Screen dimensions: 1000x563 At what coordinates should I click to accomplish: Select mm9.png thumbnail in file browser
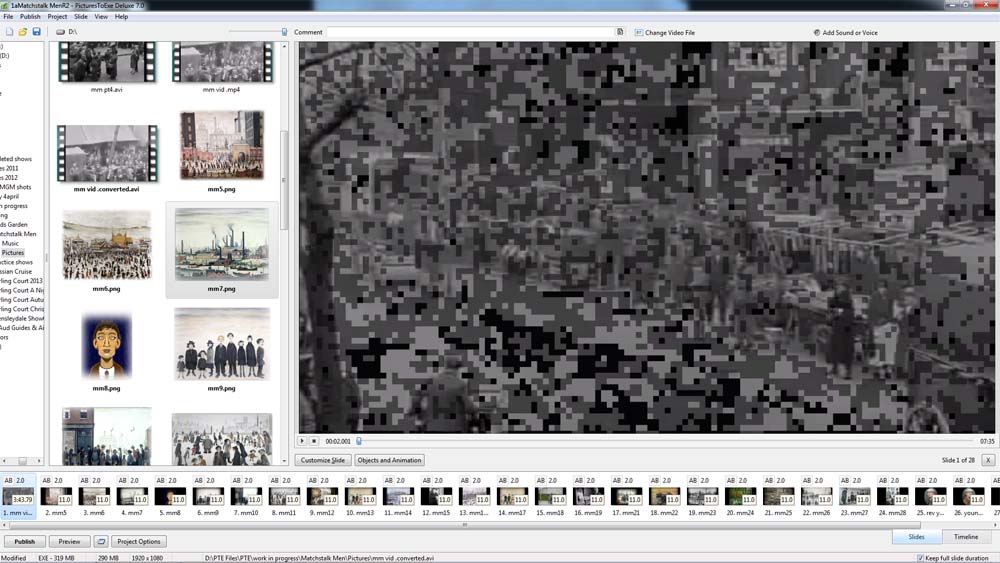click(x=221, y=344)
